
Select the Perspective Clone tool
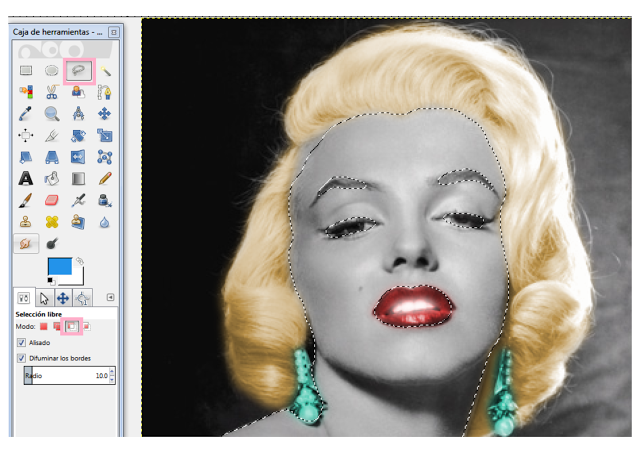point(78,222)
